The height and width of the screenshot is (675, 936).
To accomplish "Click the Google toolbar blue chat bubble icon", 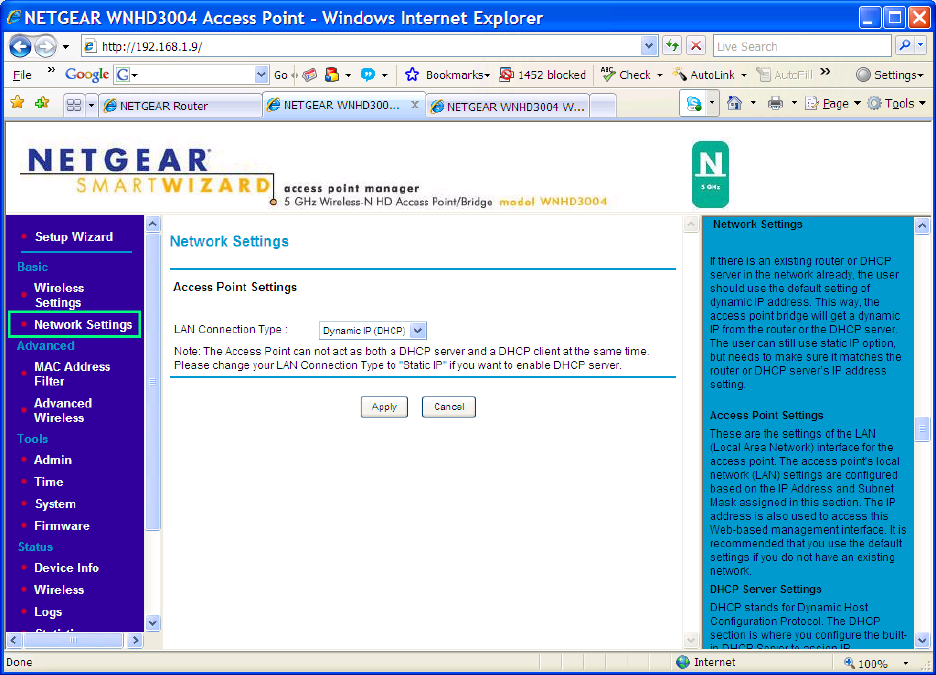I will pyautogui.click(x=368, y=75).
